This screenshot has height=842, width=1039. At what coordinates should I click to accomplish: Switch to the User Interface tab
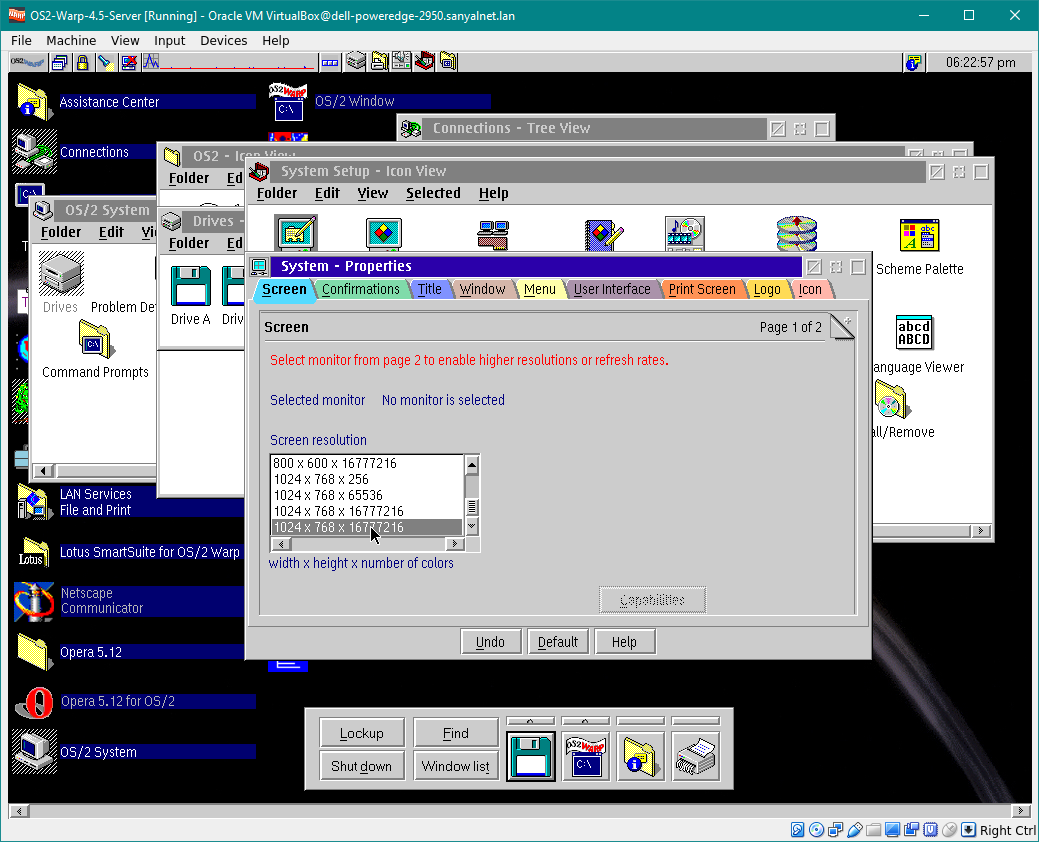point(612,289)
